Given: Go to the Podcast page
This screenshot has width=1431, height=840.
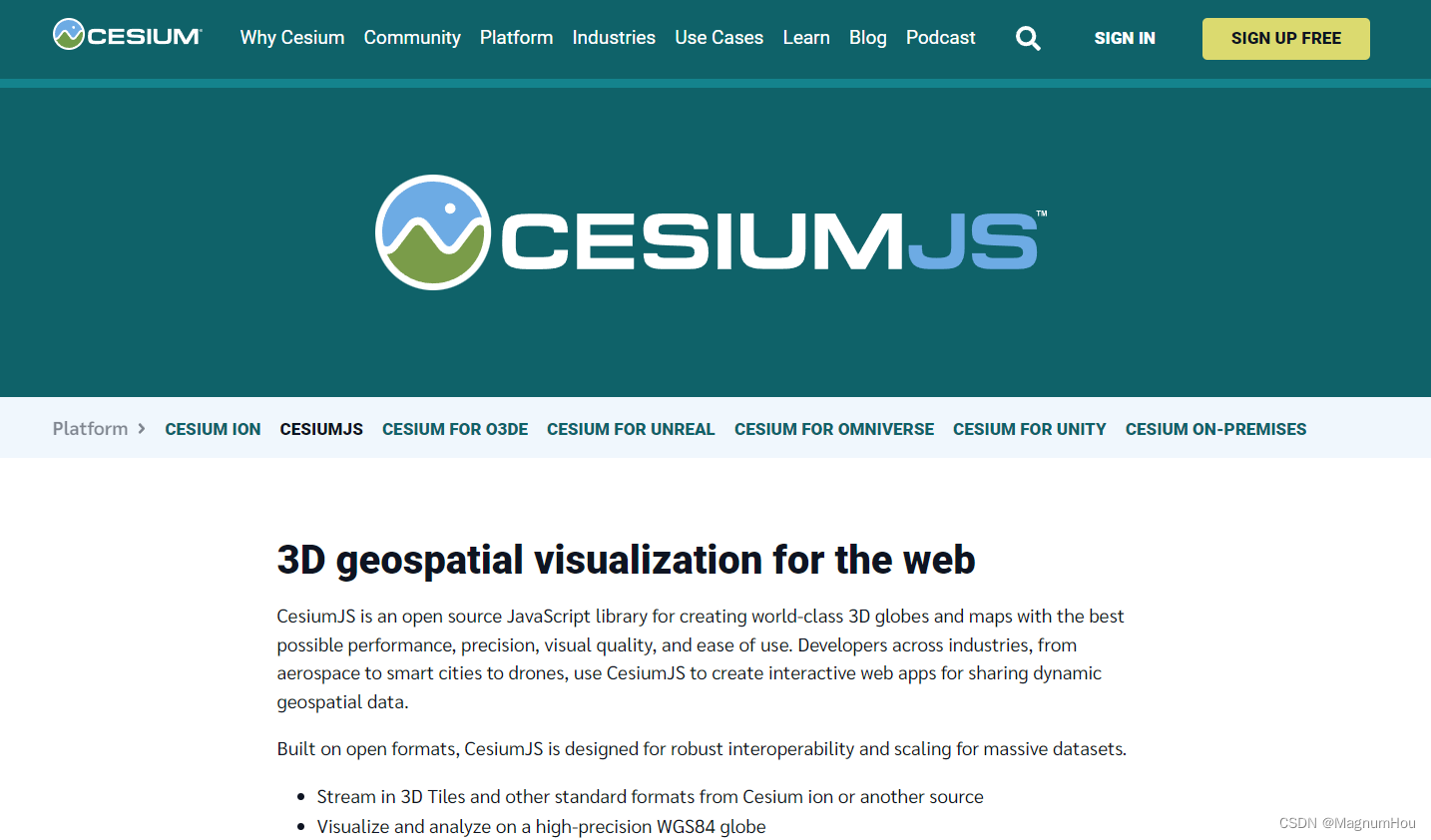Looking at the screenshot, I should (x=940, y=38).
